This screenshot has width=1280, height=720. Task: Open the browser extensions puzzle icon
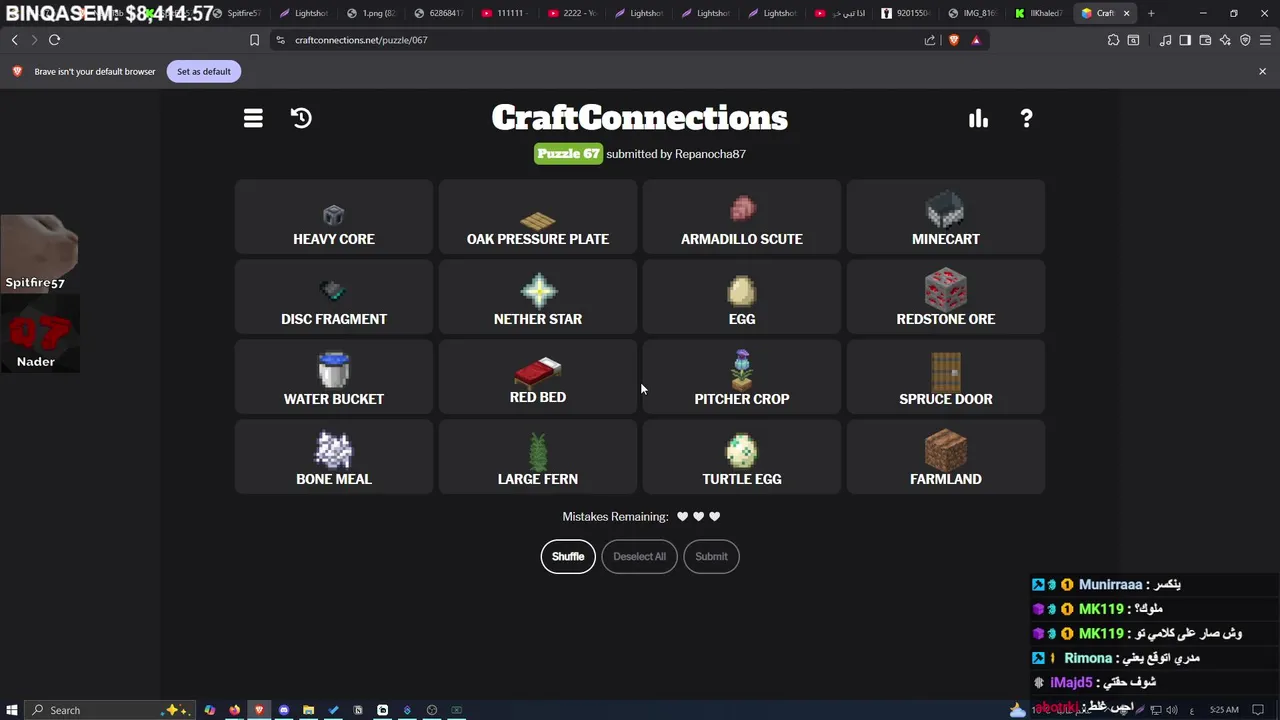click(x=1113, y=40)
